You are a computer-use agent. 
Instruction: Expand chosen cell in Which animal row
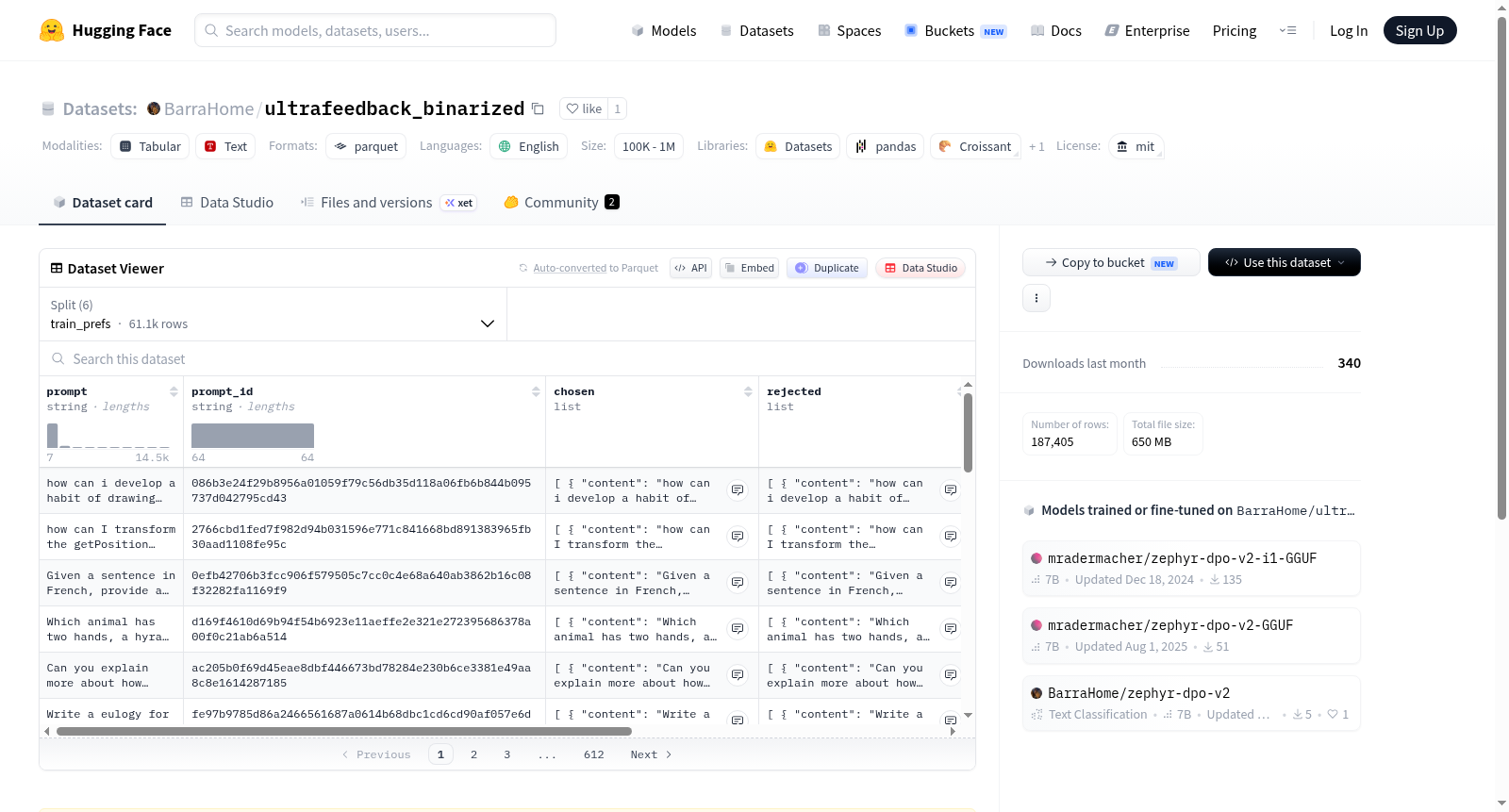[738, 629]
